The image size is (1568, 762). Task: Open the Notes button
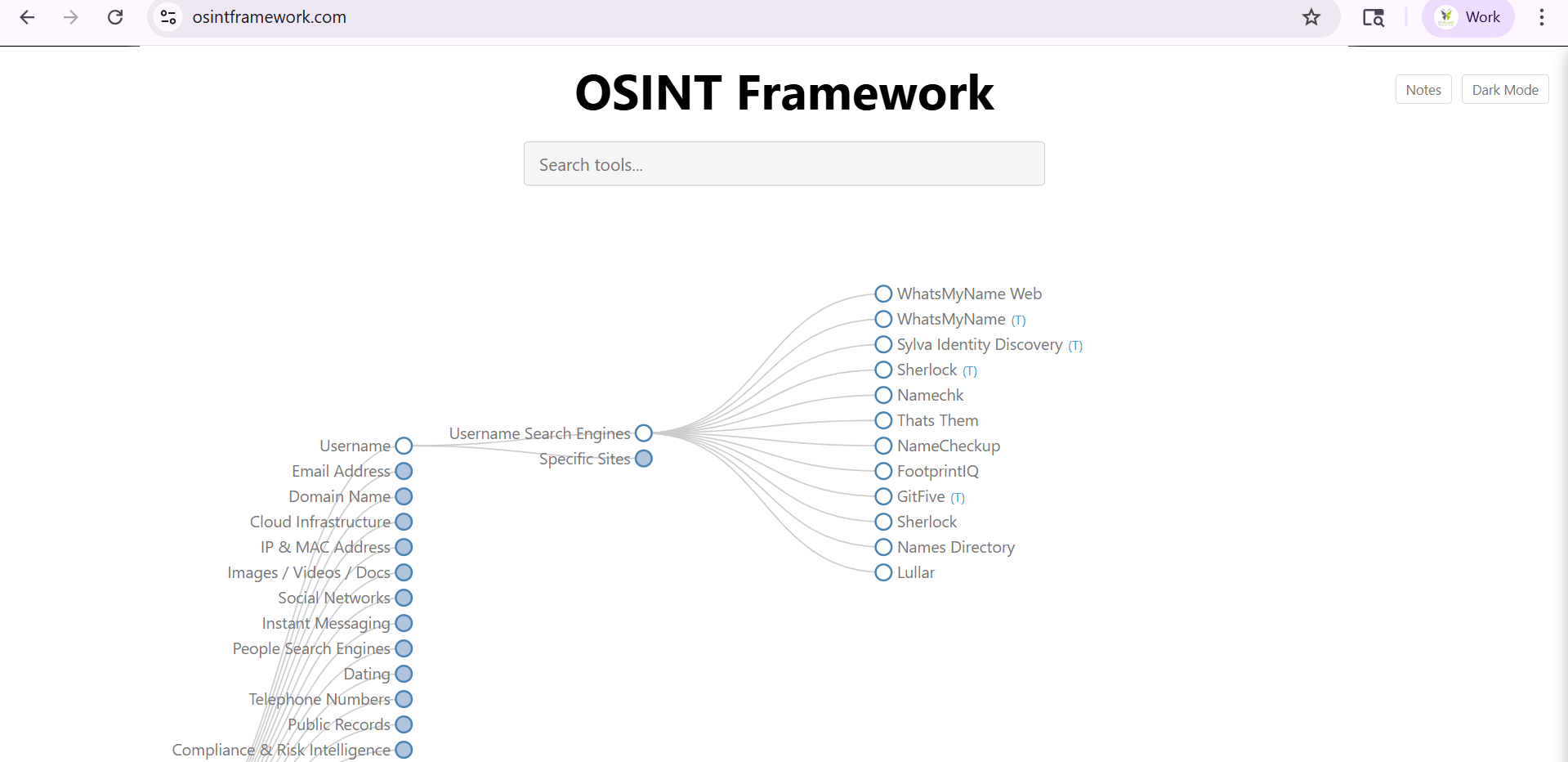1423,90
